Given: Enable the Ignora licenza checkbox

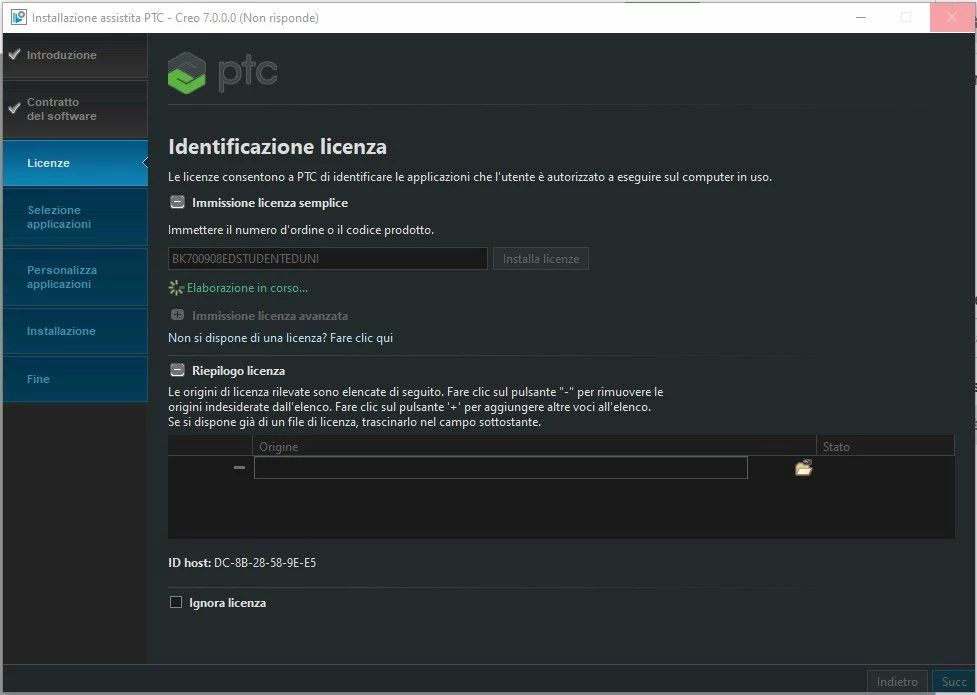Looking at the screenshot, I should click(x=176, y=602).
